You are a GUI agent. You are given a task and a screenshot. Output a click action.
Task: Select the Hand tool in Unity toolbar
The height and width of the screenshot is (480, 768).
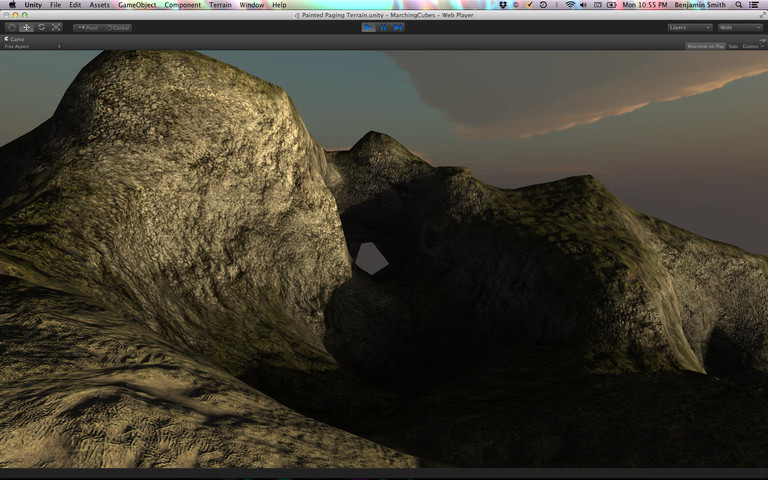pos(12,27)
